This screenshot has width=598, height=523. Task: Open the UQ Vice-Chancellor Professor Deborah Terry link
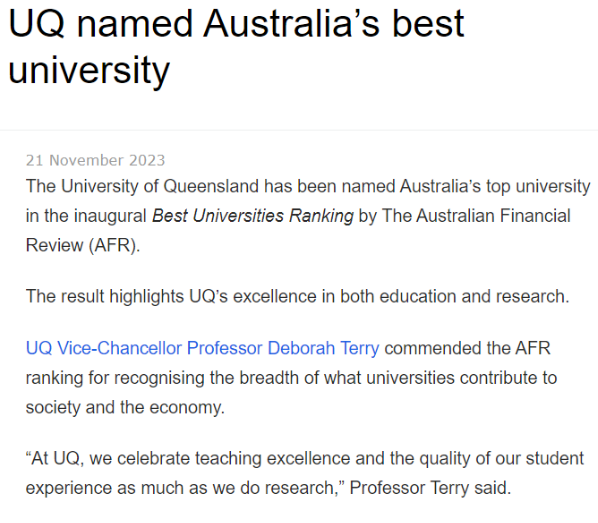(203, 348)
